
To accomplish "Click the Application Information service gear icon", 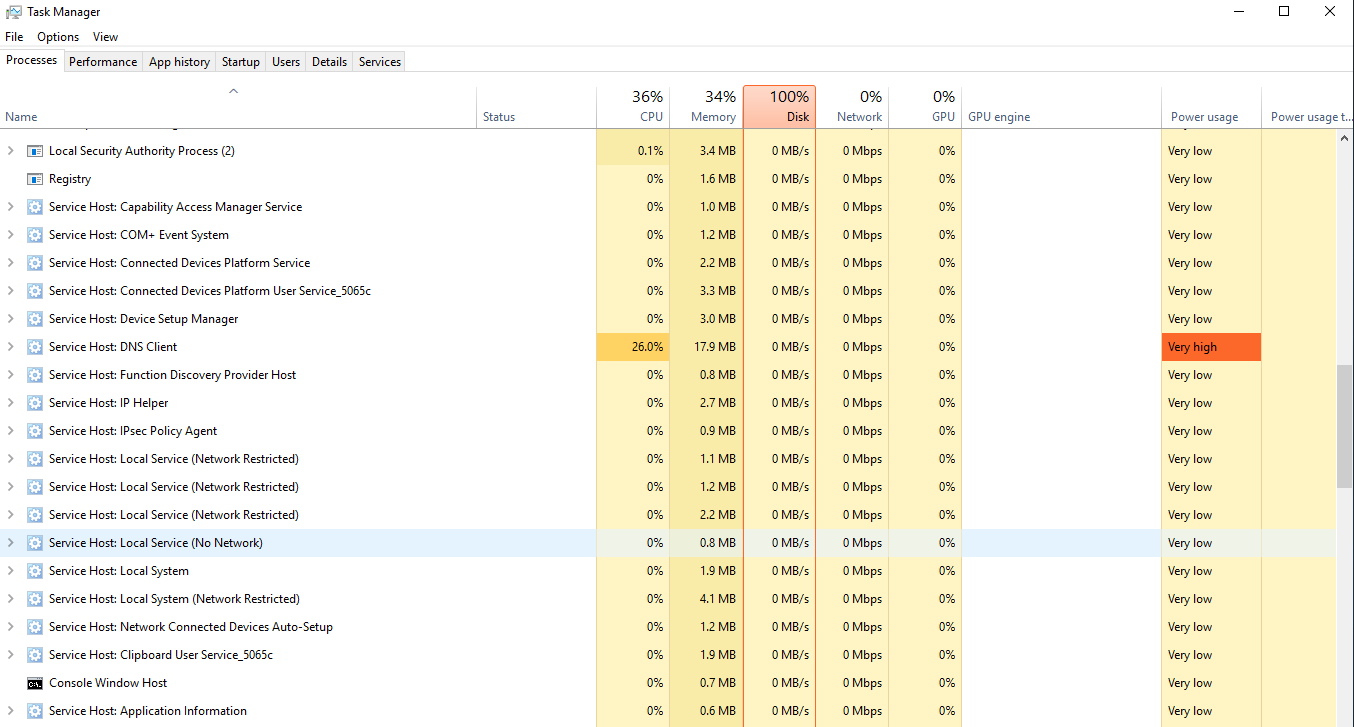I will [x=35, y=711].
